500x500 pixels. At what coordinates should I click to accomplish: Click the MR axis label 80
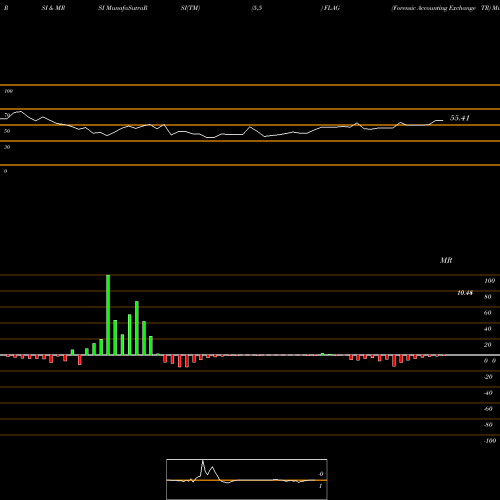pos(488,297)
